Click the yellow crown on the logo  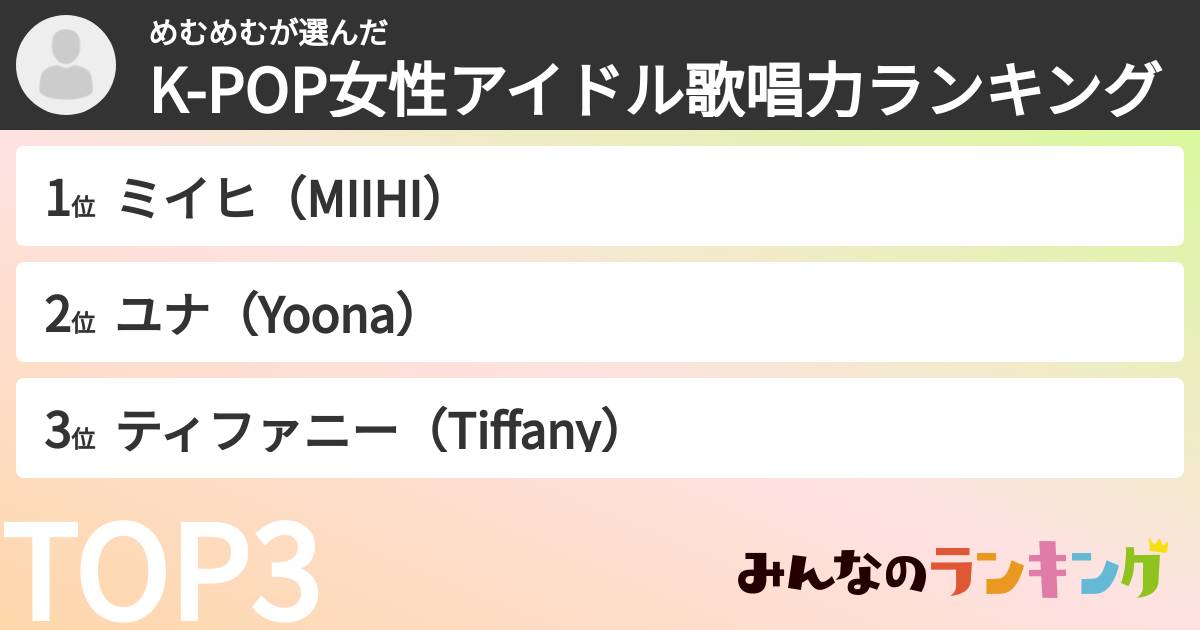click(x=1157, y=547)
